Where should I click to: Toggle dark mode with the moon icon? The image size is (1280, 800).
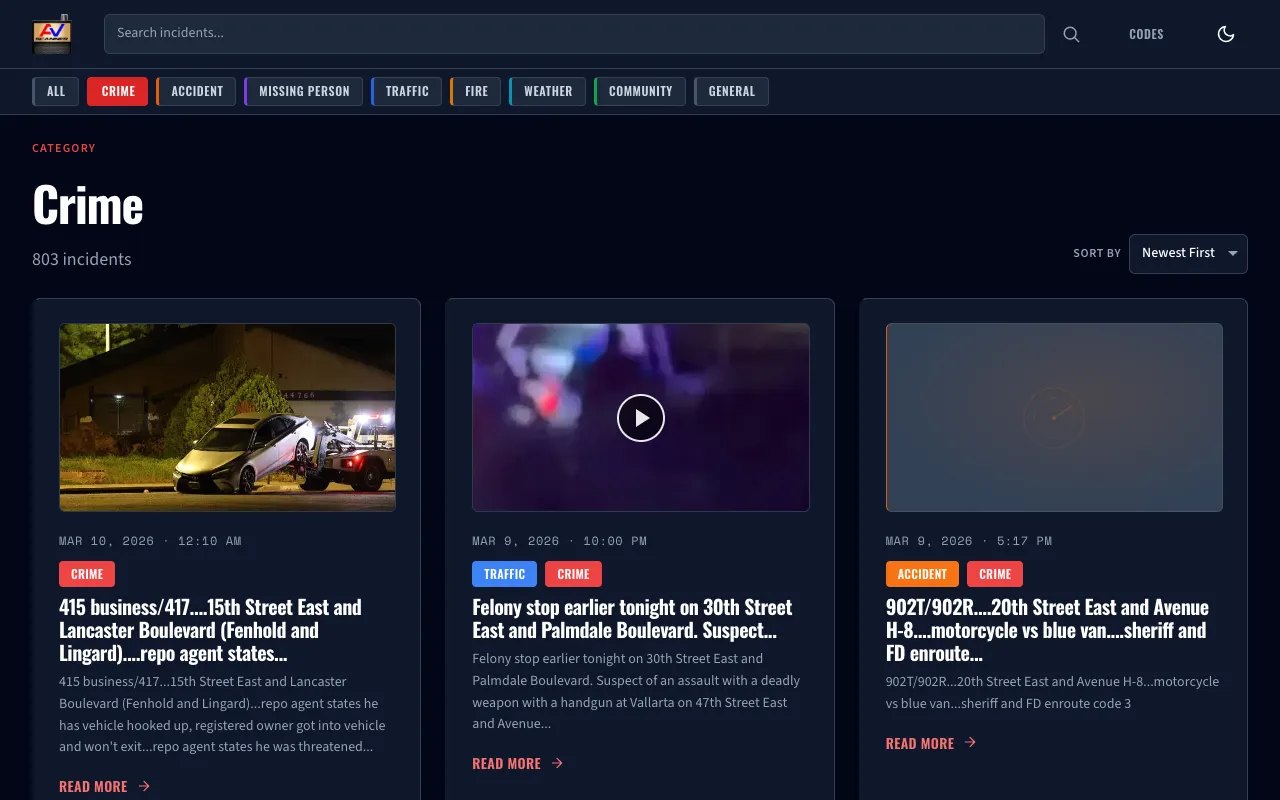click(1225, 34)
